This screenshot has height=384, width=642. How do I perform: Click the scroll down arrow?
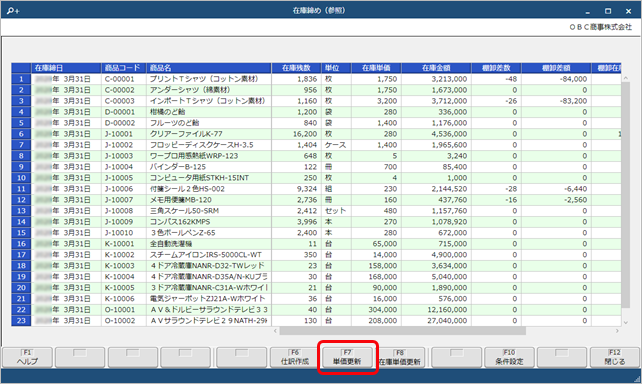(625, 323)
